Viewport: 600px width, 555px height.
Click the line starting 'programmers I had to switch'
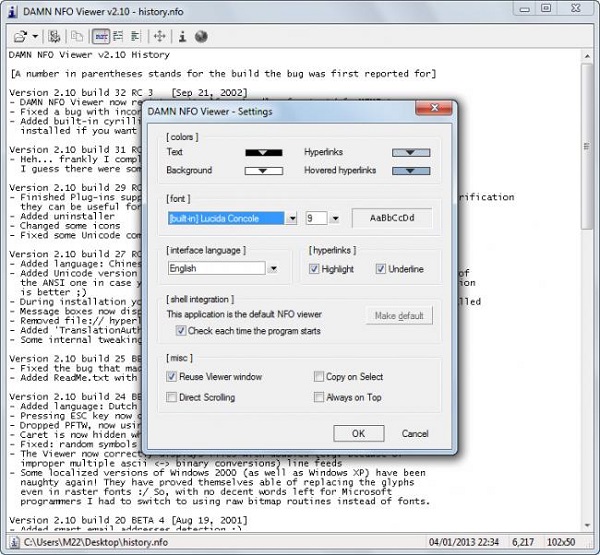225,501
